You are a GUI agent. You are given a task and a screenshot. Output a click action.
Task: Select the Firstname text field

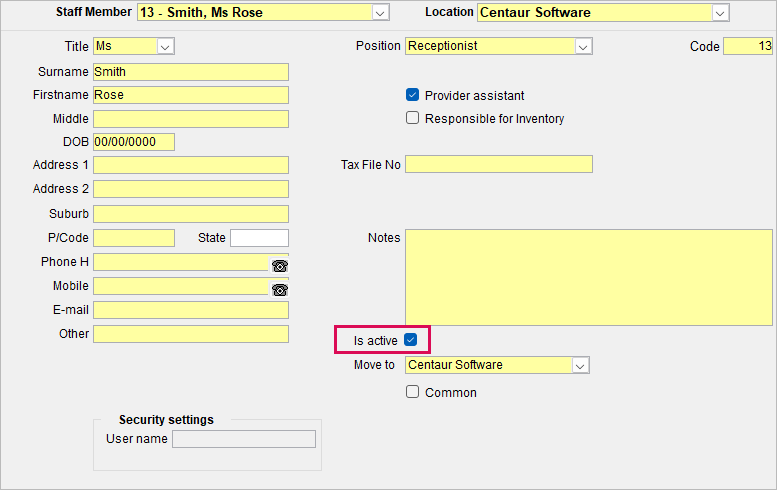click(x=191, y=95)
